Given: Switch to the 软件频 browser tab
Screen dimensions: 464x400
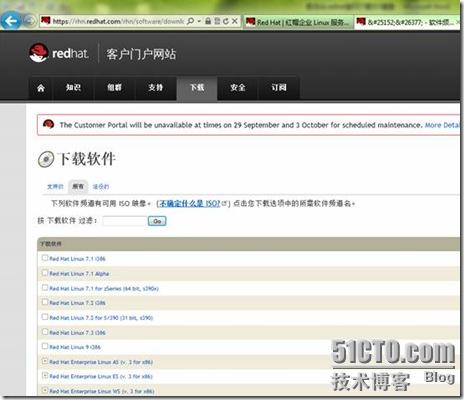Looking at the screenshot, I should tap(406, 22).
